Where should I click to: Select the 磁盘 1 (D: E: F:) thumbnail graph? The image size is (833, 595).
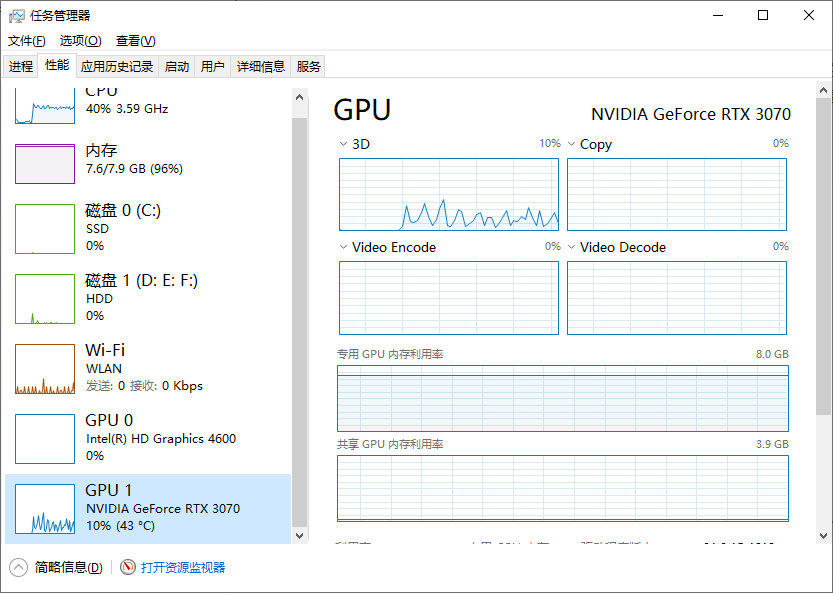(45, 299)
